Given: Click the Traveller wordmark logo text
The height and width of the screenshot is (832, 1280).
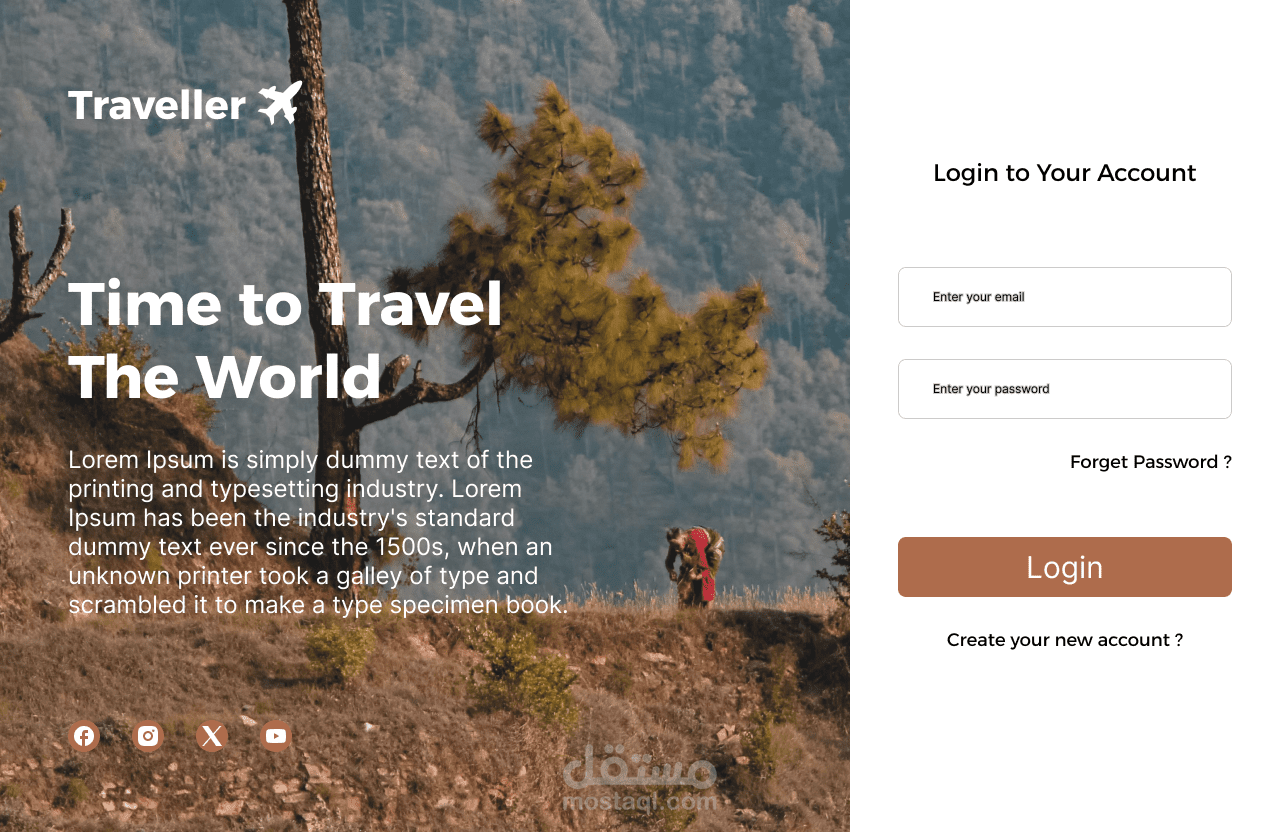Looking at the screenshot, I should pos(157,105).
